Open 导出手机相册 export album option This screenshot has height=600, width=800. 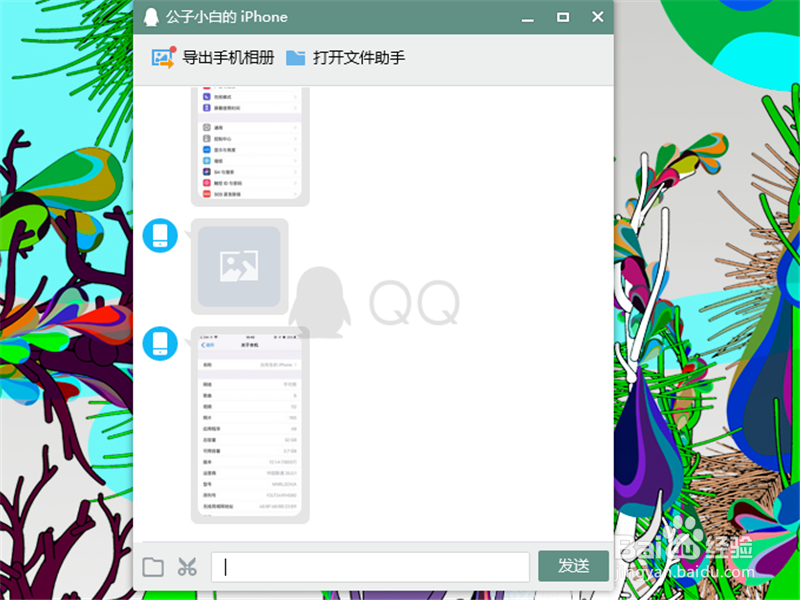[x=228, y=57]
